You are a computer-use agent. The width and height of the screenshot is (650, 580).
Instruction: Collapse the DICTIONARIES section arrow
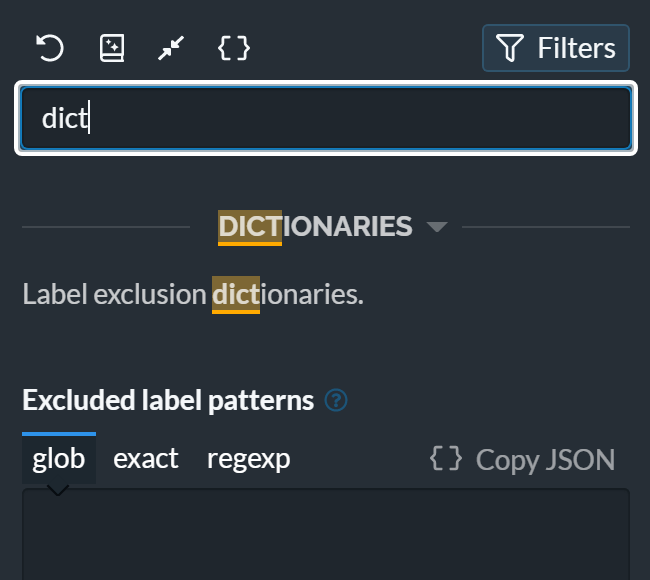tap(437, 227)
